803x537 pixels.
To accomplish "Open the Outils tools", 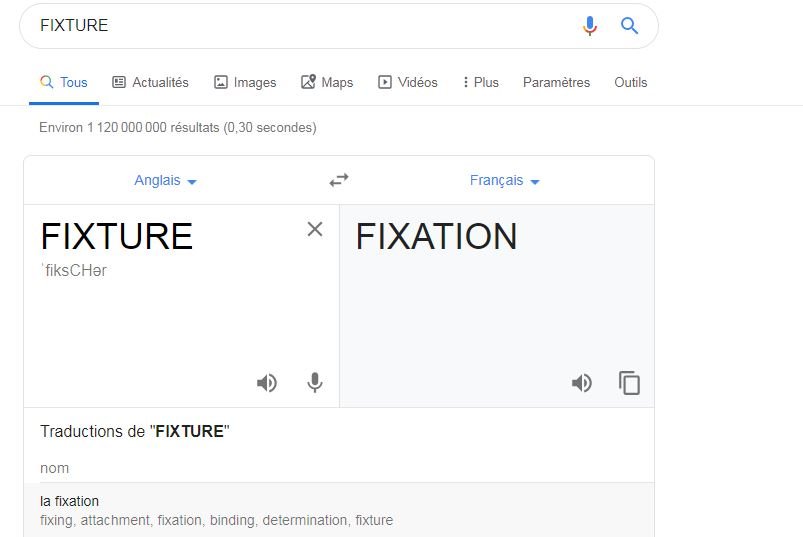I will [630, 82].
